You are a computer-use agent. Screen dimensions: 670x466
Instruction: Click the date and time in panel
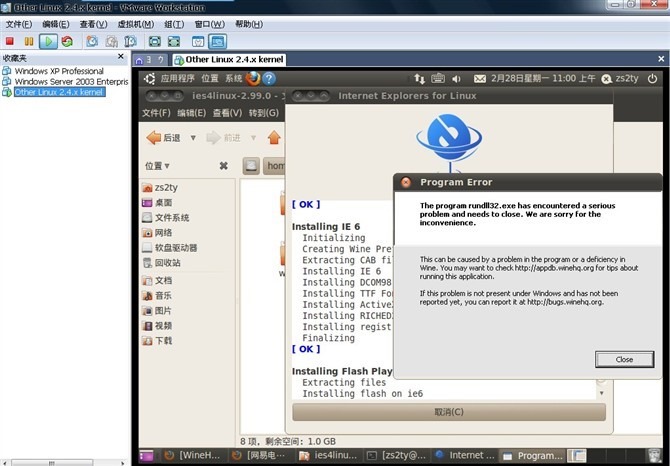tap(543, 79)
